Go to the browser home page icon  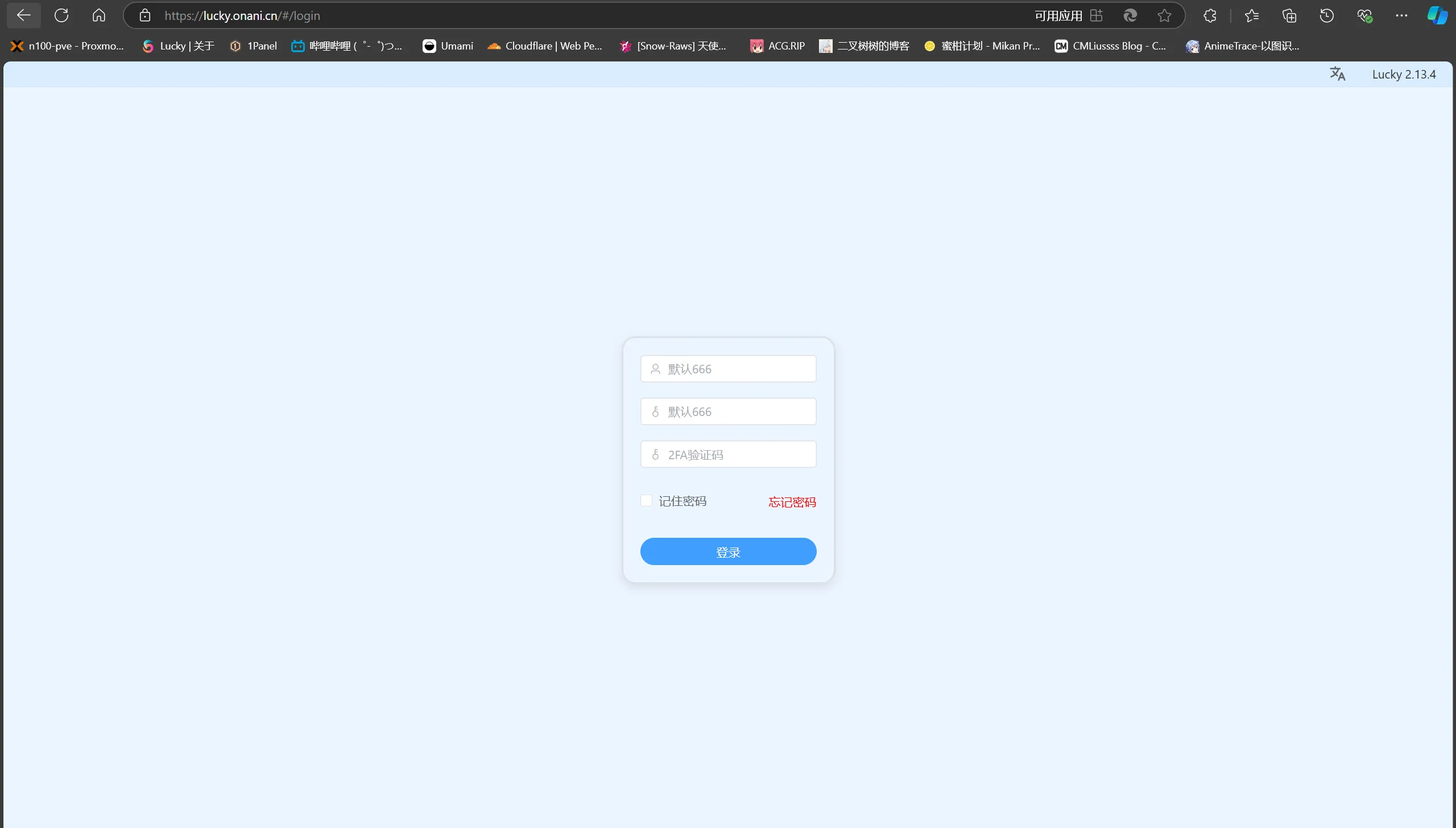pos(99,15)
